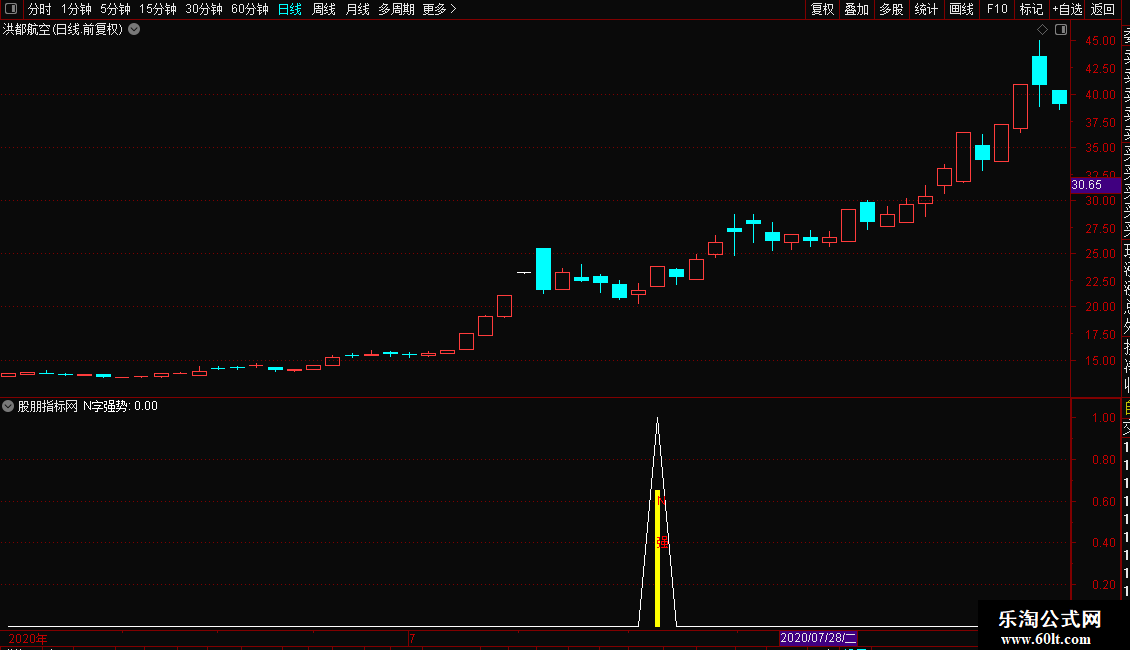Click the 复权 button
This screenshot has height=650, width=1130.
click(x=822, y=9)
